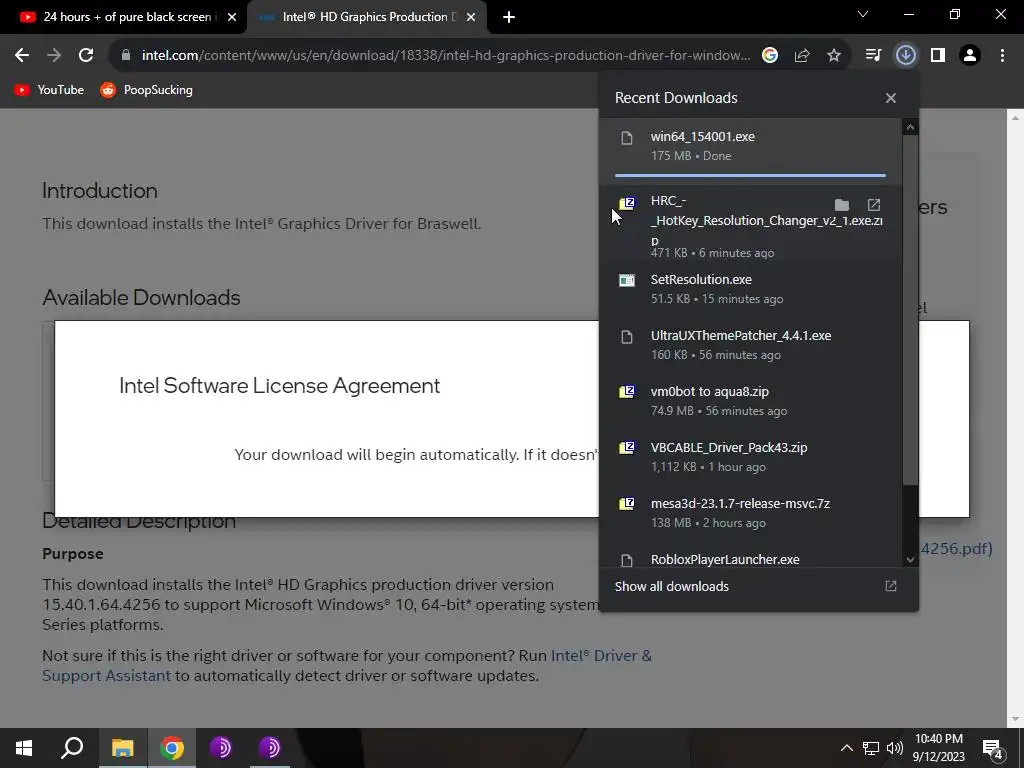Close the 24 hours black screen tab
1024x768 pixels.
pos(232,17)
